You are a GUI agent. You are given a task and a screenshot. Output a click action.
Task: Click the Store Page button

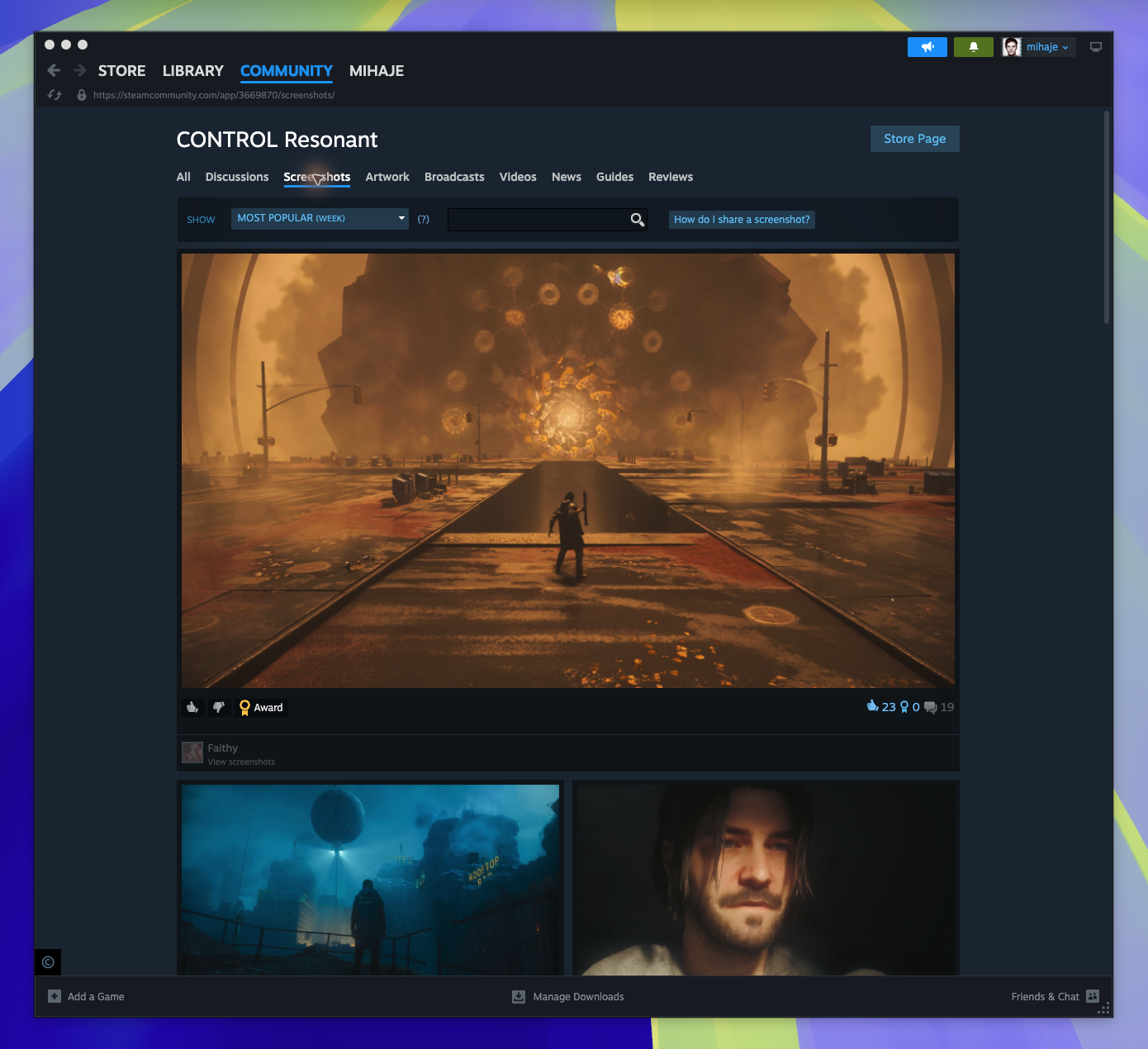[x=915, y=139]
